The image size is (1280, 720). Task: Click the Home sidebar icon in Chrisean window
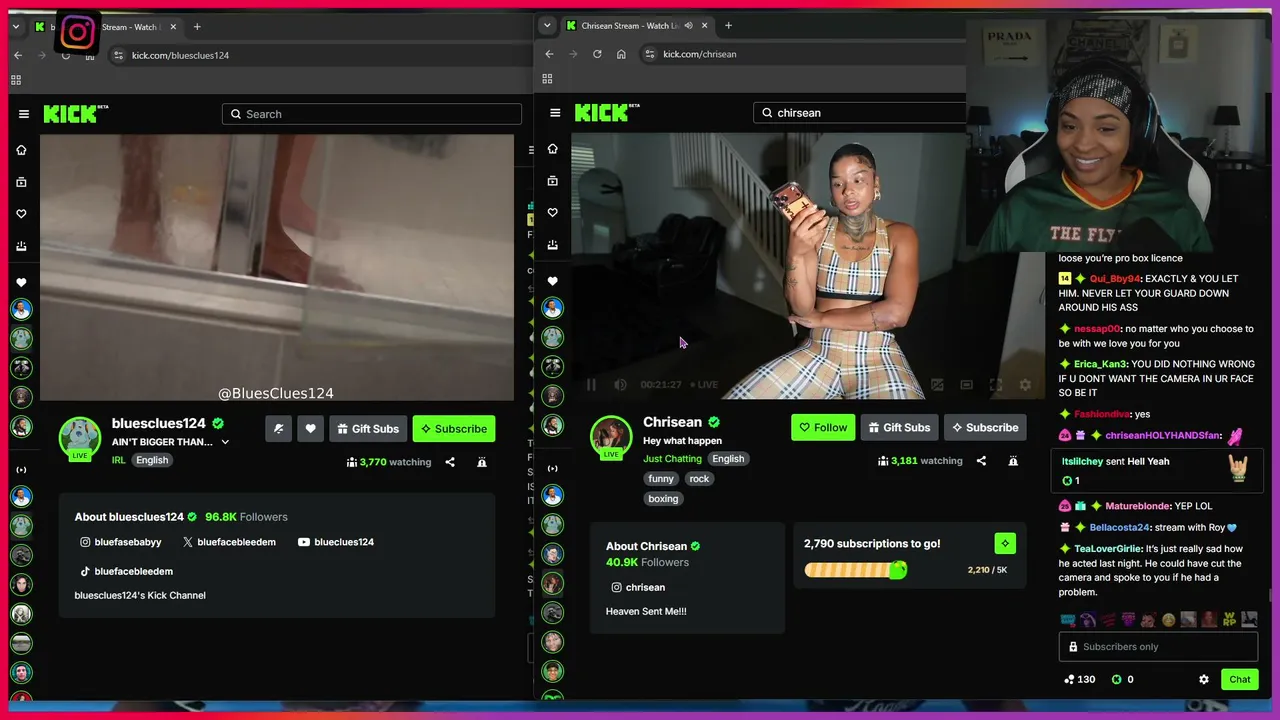pyautogui.click(x=552, y=149)
